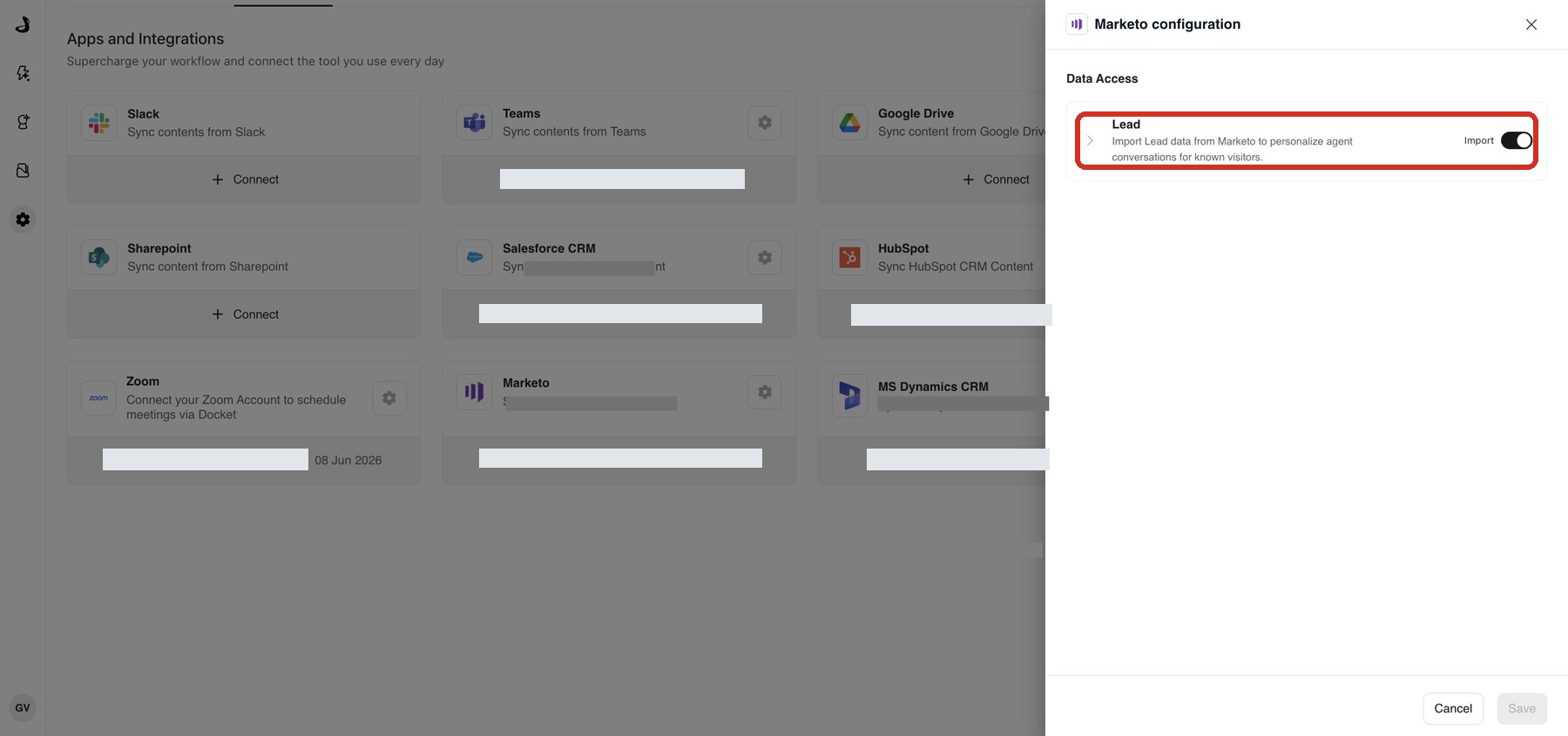Click the Docket logo in sidebar
This screenshot has width=1568, height=736.
23,24
